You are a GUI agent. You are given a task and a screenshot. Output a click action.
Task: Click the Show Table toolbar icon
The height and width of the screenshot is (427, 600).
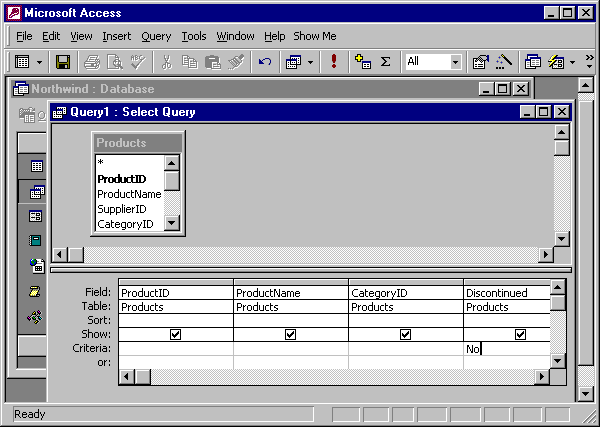point(363,62)
